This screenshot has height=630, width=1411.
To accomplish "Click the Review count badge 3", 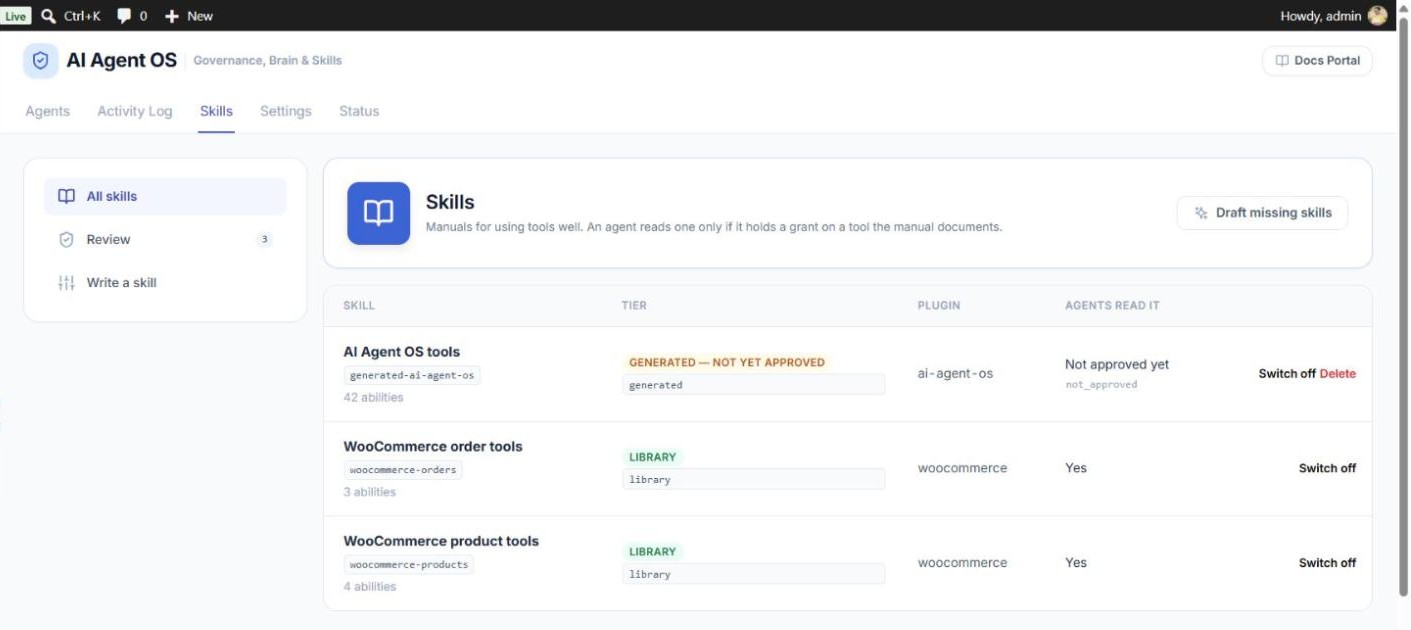I will click(264, 239).
